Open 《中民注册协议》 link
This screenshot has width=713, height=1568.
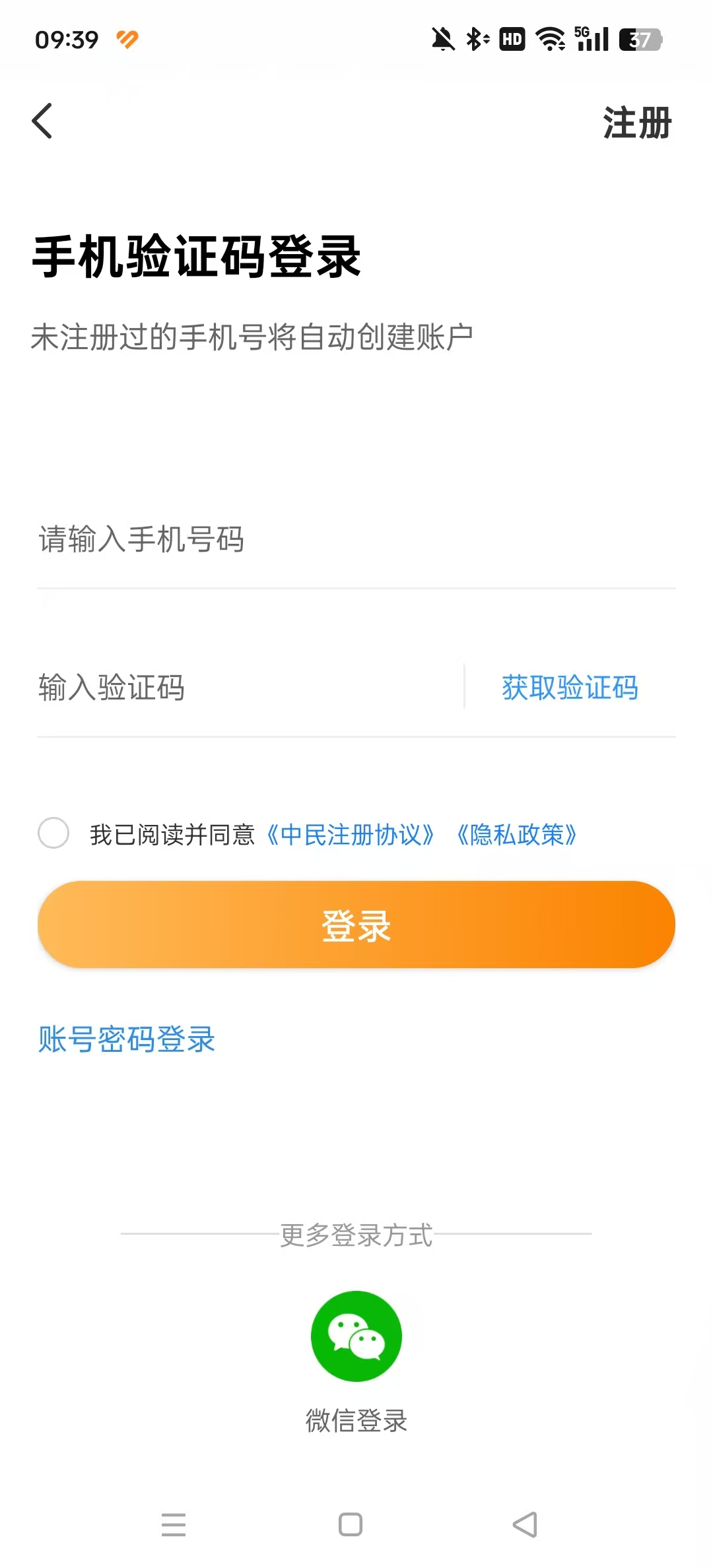pos(351,835)
